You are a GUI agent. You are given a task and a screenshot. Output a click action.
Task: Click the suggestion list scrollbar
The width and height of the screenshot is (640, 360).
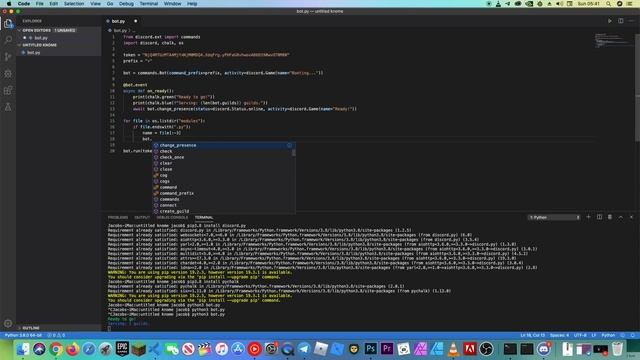click(294, 153)
